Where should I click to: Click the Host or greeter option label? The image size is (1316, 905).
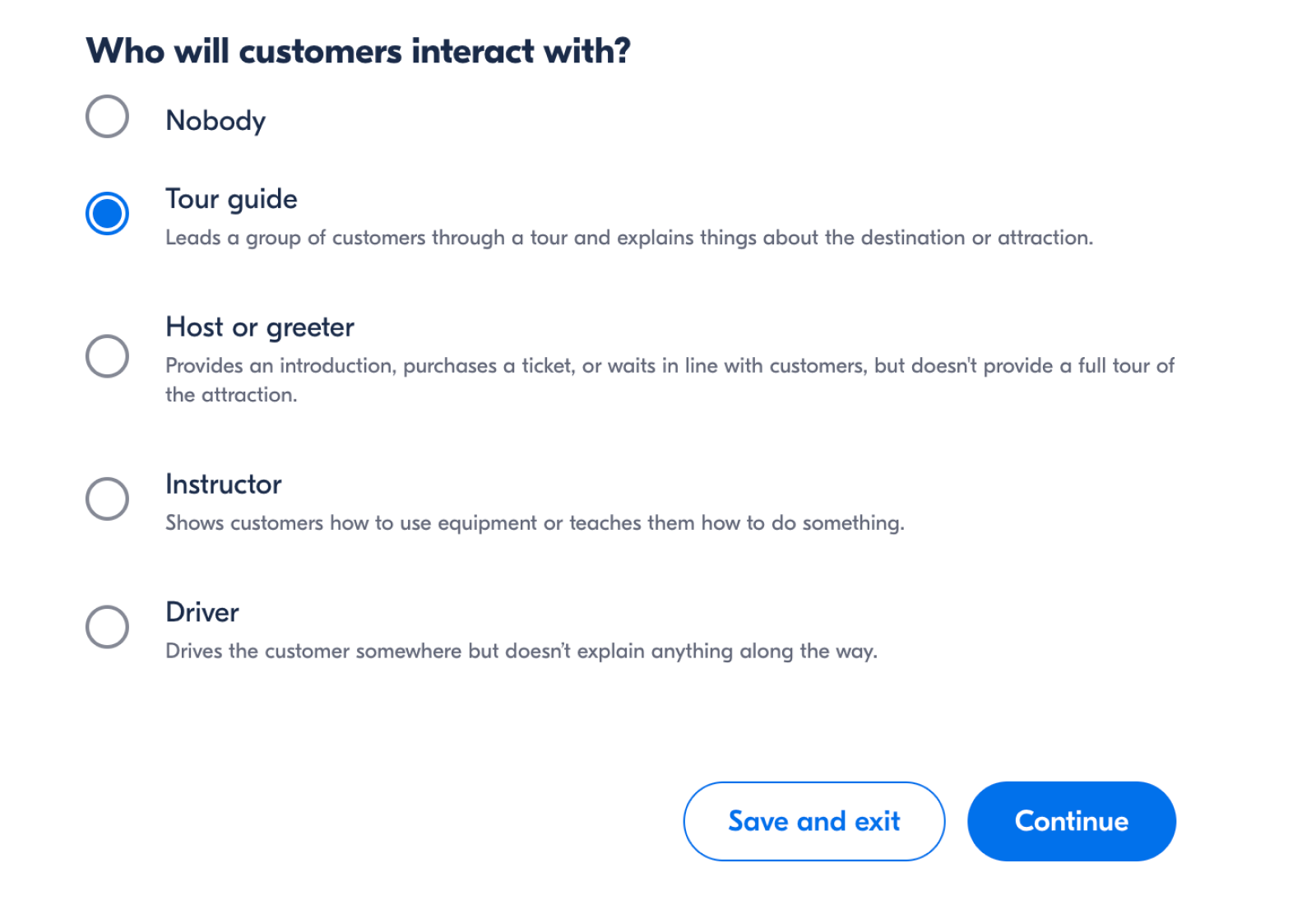coord(259,327)
